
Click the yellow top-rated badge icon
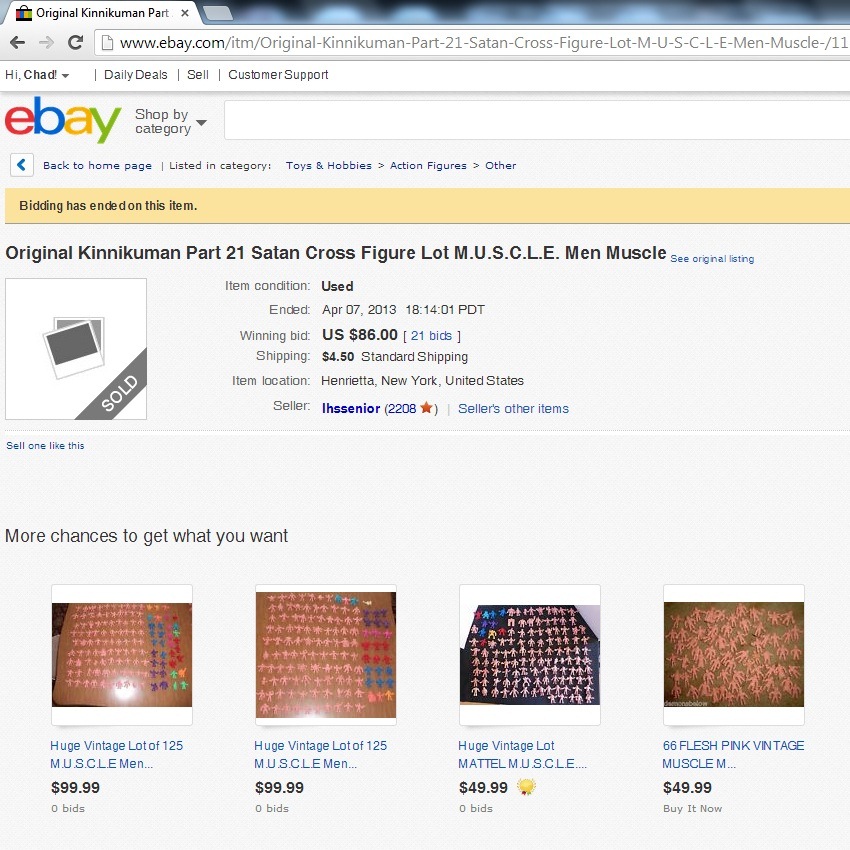(526, 787)
